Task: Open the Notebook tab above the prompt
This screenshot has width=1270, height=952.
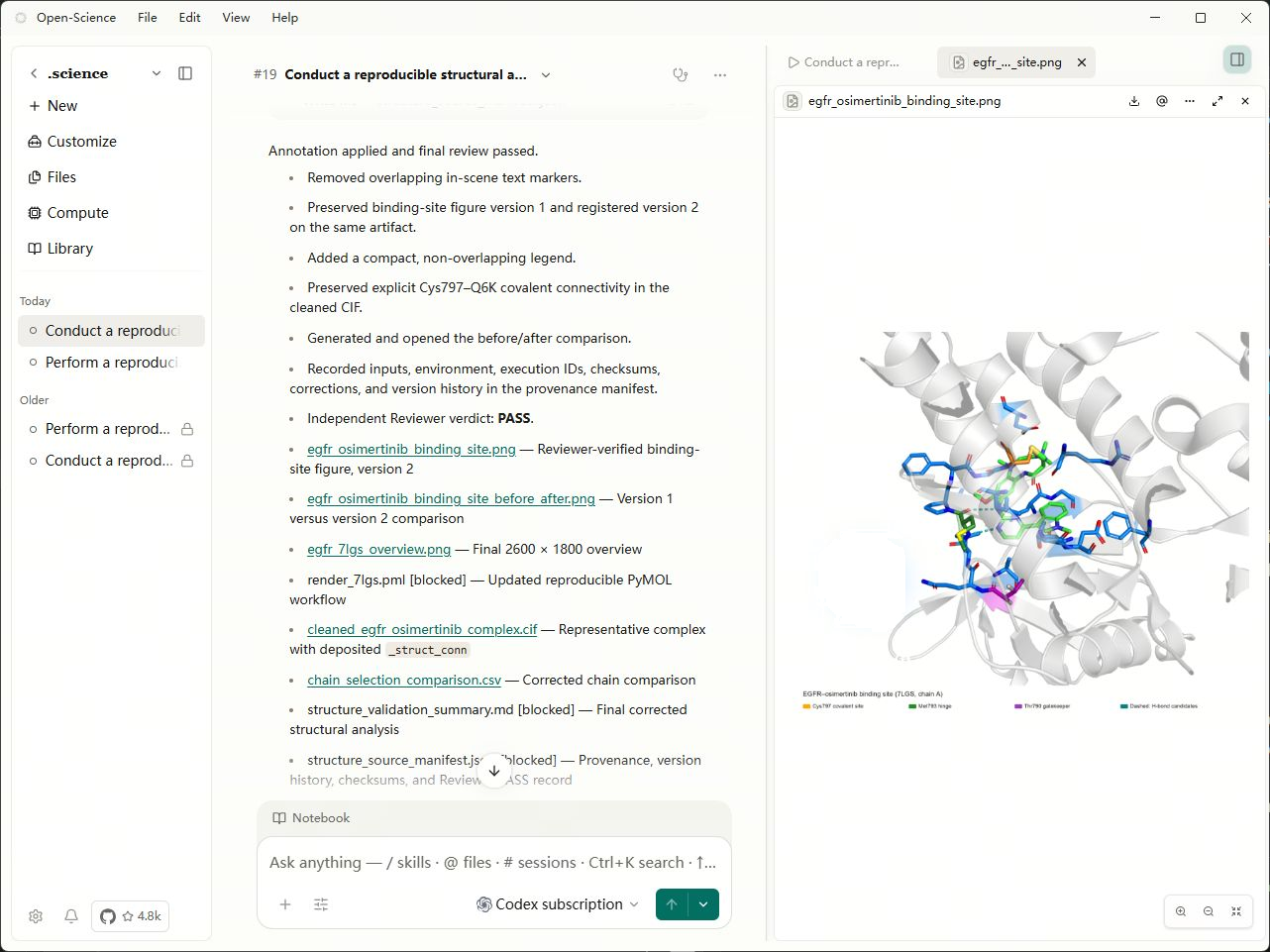Action: [x=311, y=818]
